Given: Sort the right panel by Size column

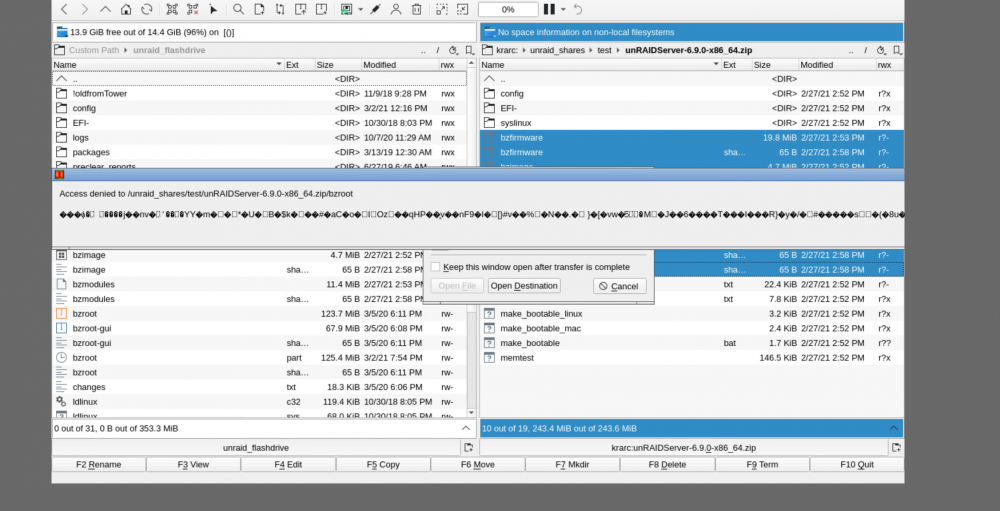Looking at the screenshot, I should pyautogui.click(x=775, y=64).
